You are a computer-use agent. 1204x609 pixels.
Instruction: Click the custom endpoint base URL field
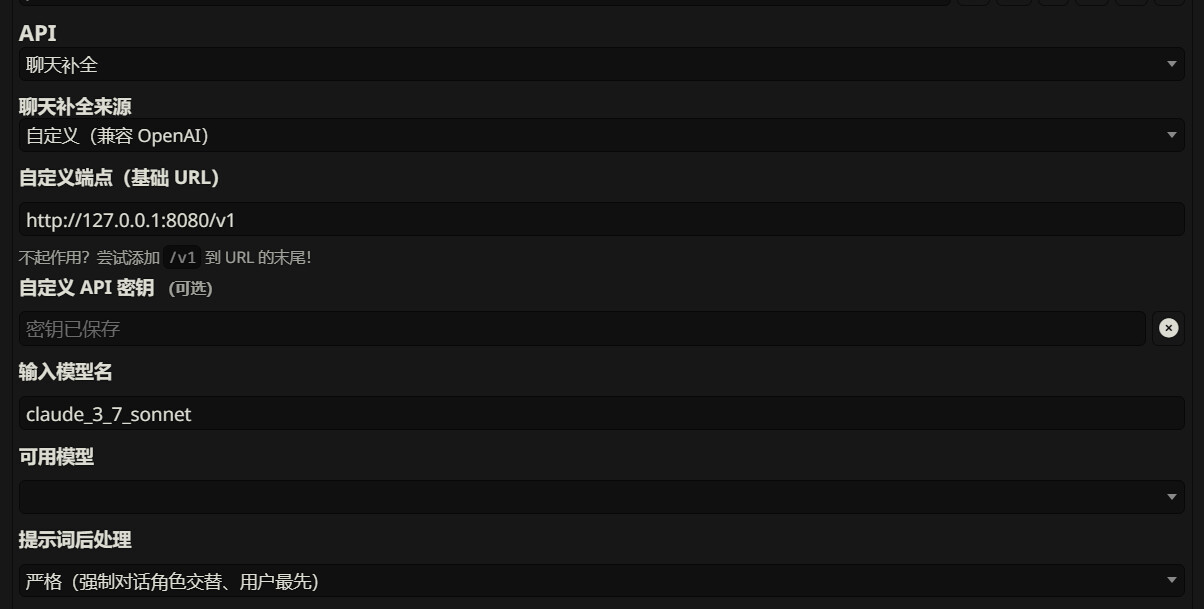600,220
